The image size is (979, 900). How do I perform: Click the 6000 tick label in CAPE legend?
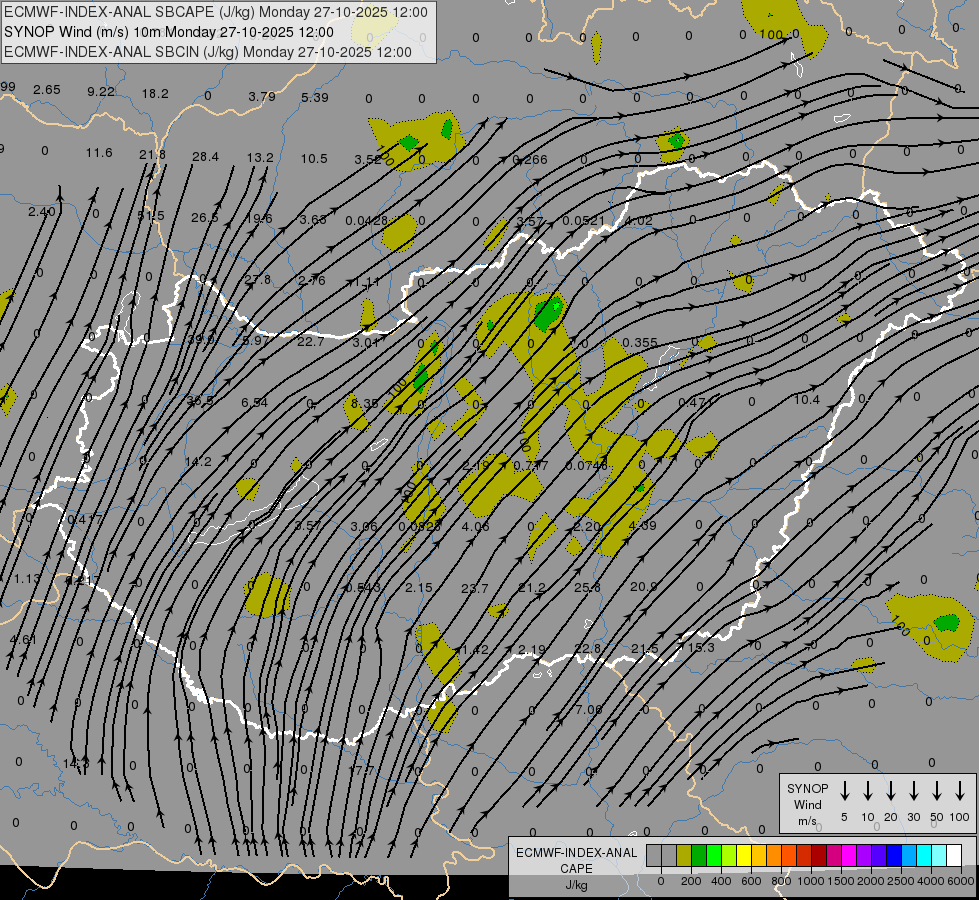961,881
